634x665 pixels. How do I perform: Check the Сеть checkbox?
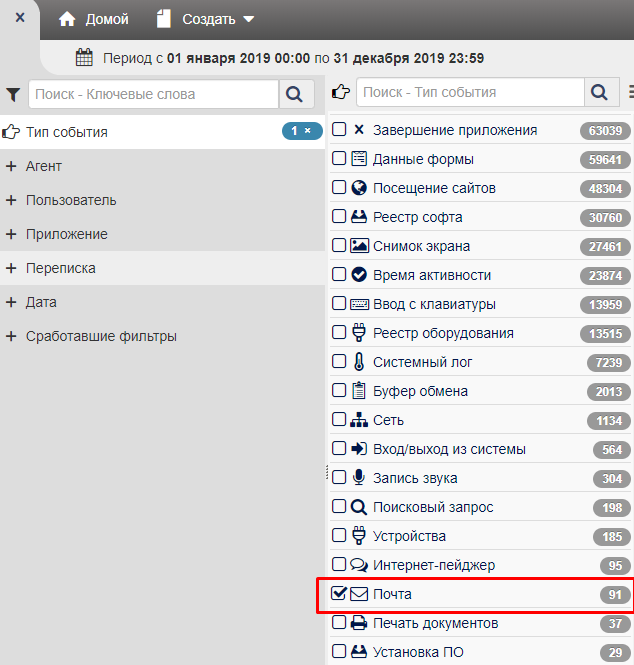339,419
